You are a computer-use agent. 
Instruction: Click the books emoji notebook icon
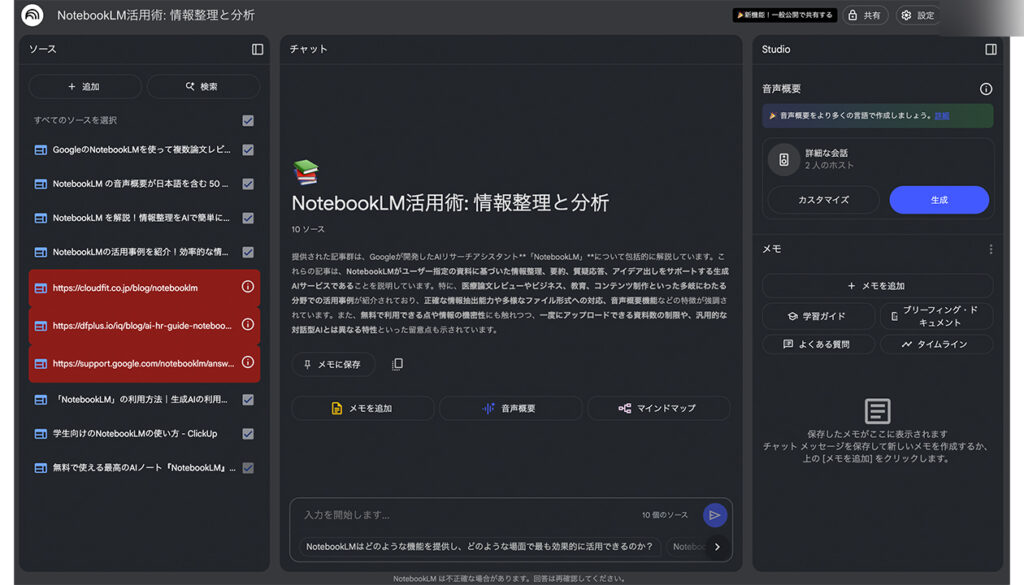[x=305, y=172]
